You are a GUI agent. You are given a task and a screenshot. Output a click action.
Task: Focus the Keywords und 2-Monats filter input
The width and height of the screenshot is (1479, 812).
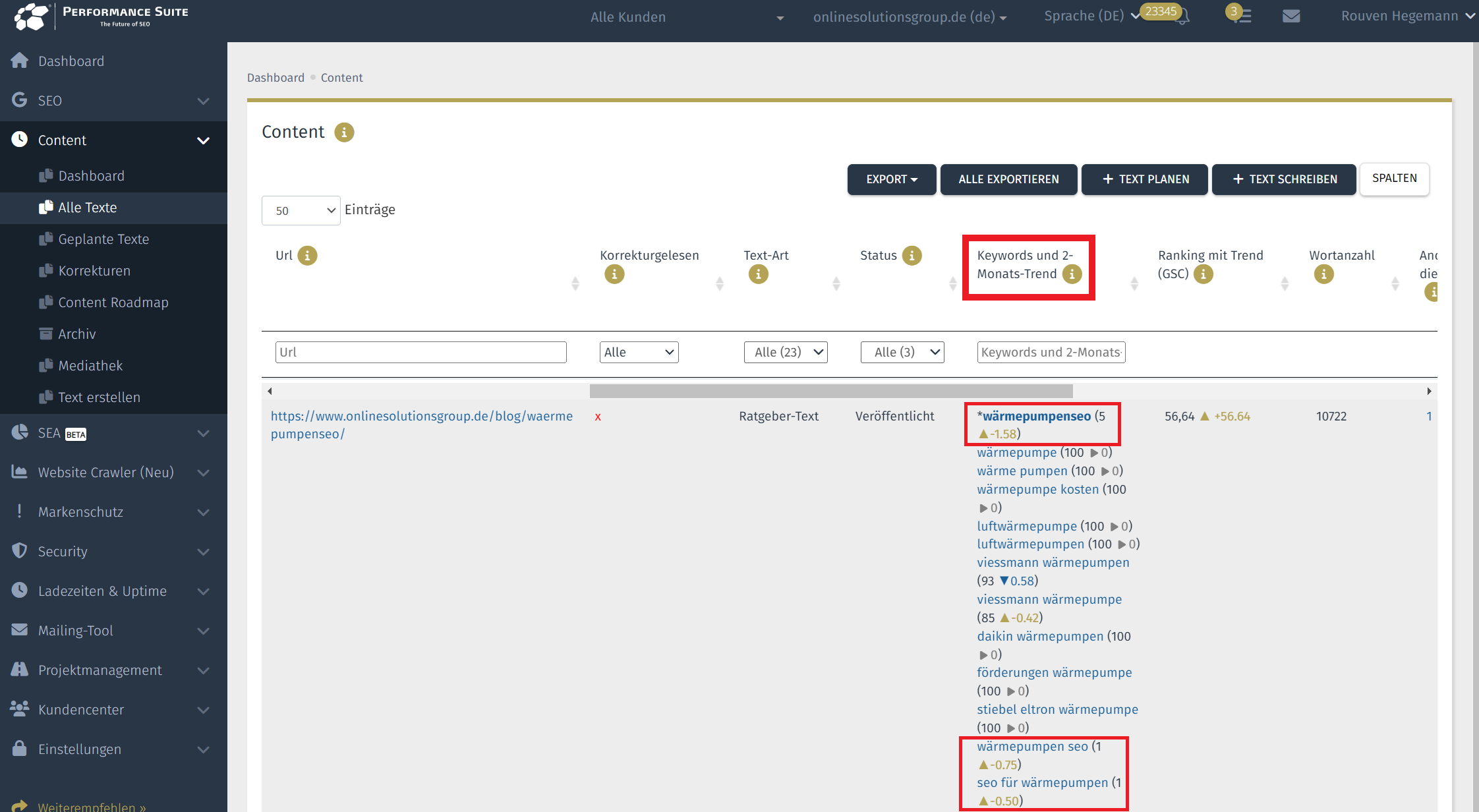pyautogui.click(x=1051, y=352)
